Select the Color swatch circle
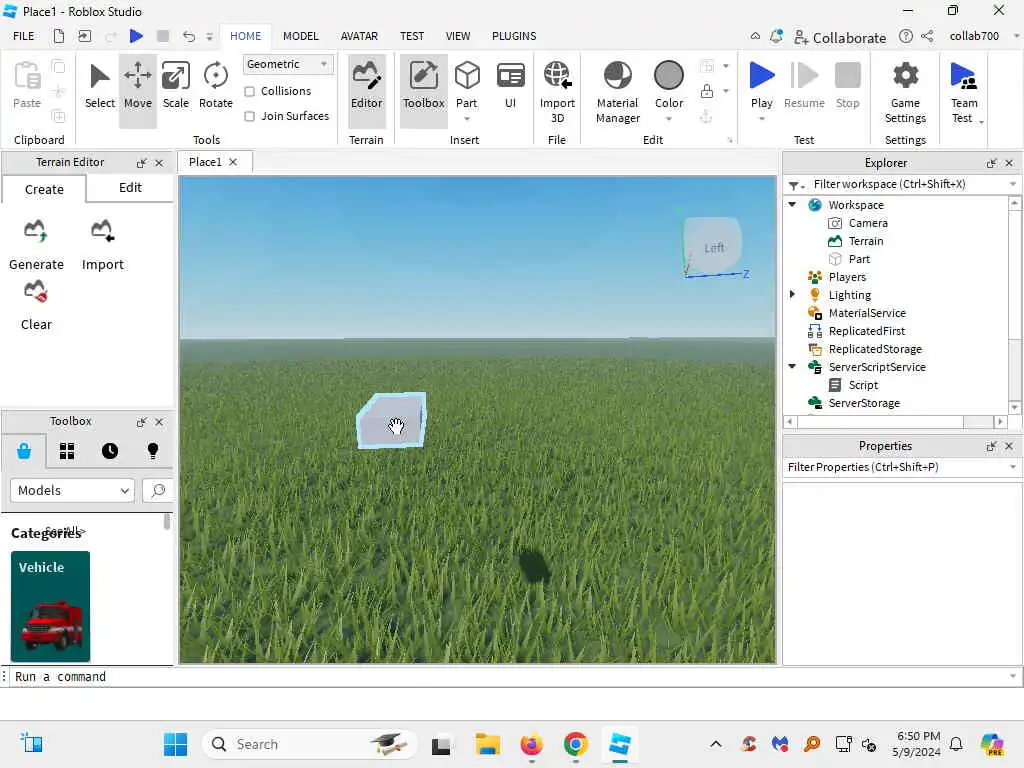The width and height of the screenshot is (1024, 768). (x=669, y=75)
